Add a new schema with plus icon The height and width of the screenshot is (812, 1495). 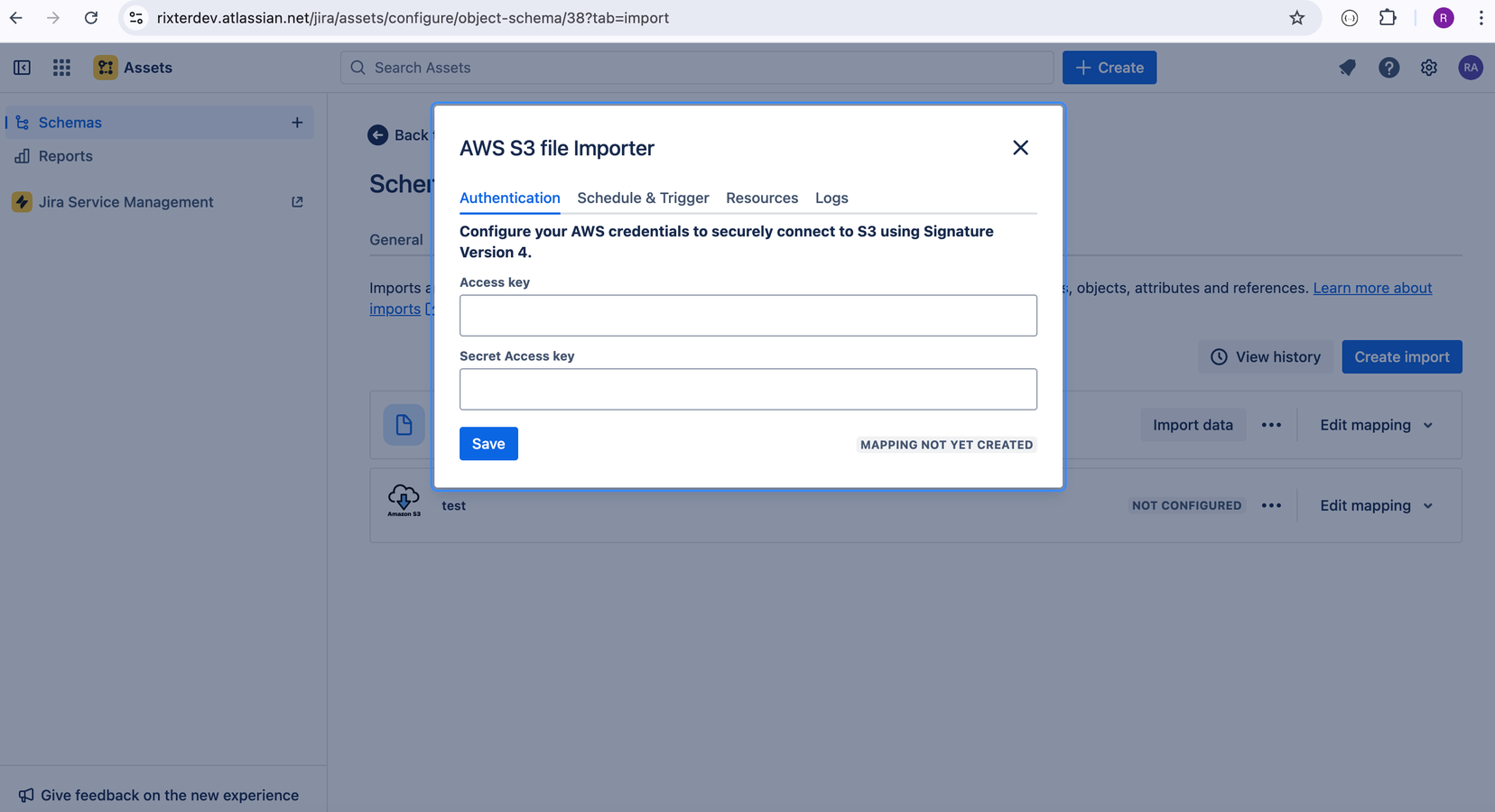click(297, 123)
